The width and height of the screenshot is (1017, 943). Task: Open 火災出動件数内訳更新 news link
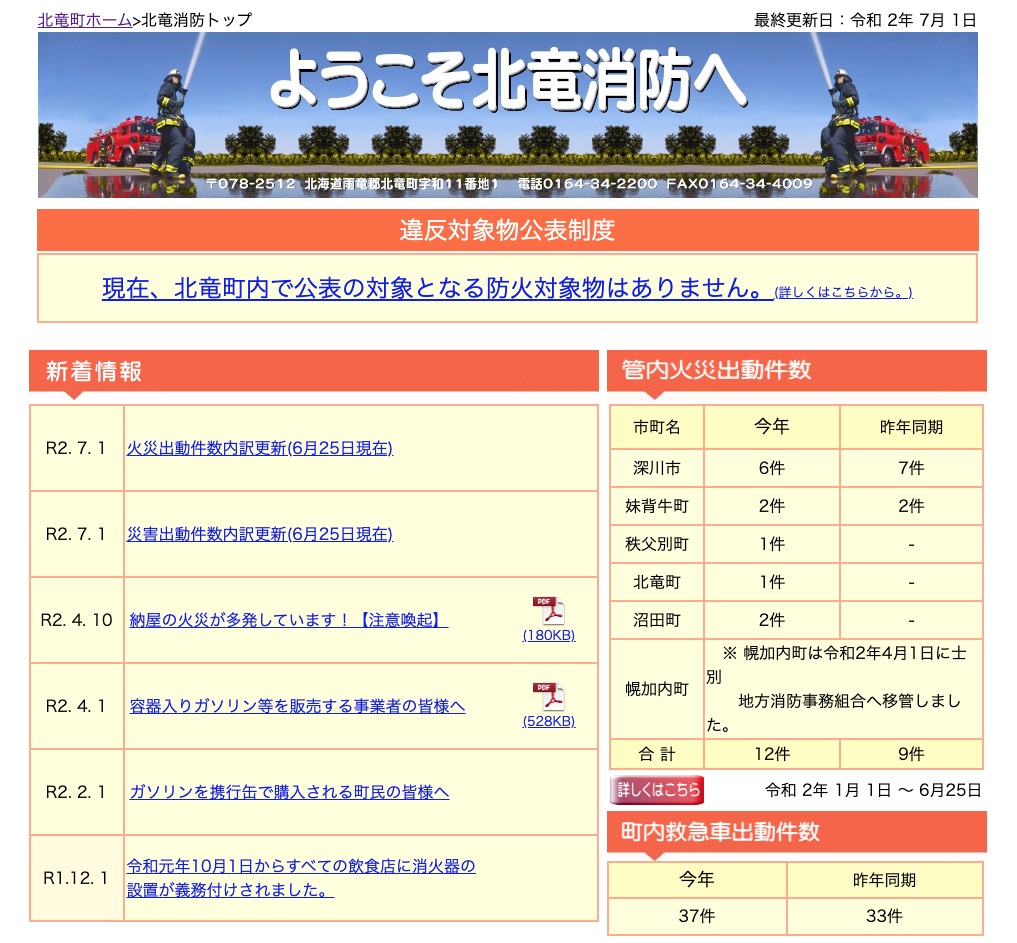(x=259, y=448)
